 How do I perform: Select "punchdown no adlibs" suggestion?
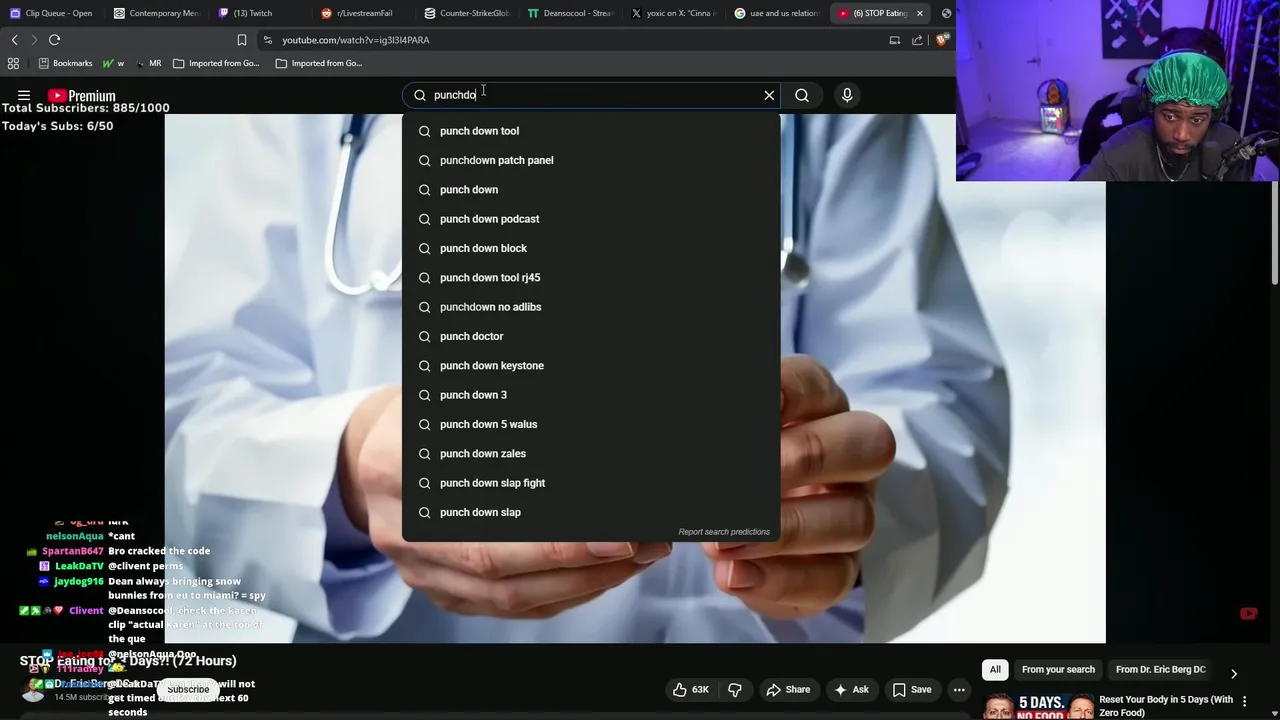(x=591, y=307)
